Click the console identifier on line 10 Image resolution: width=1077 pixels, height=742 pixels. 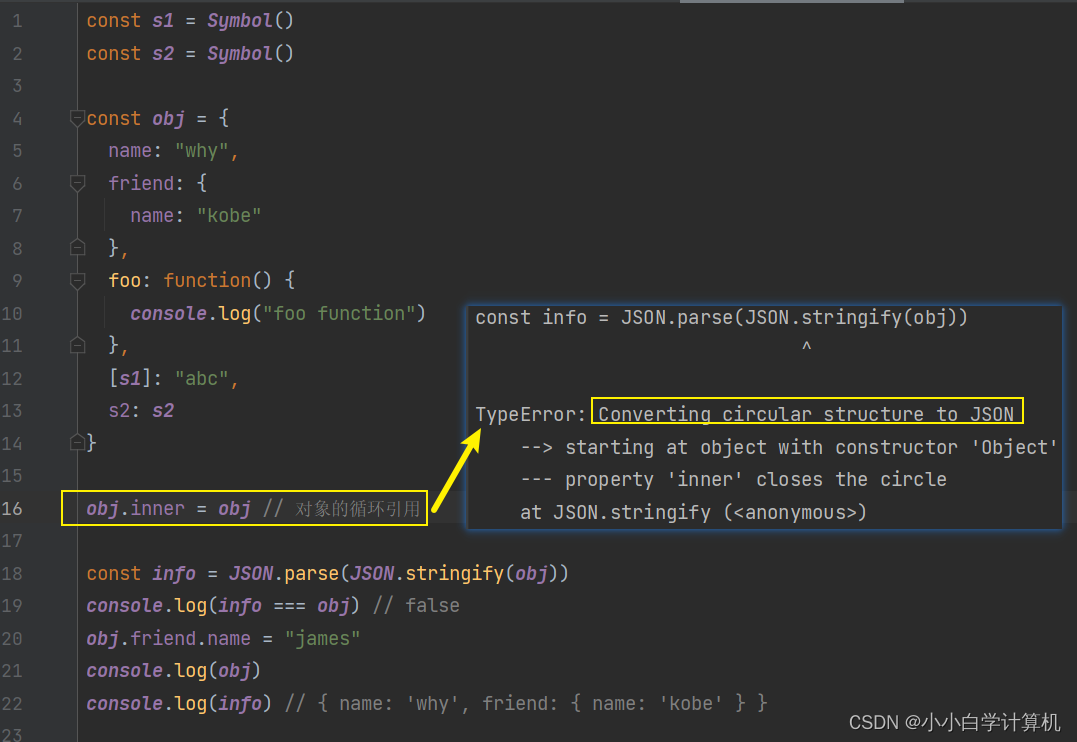(168, 313)
